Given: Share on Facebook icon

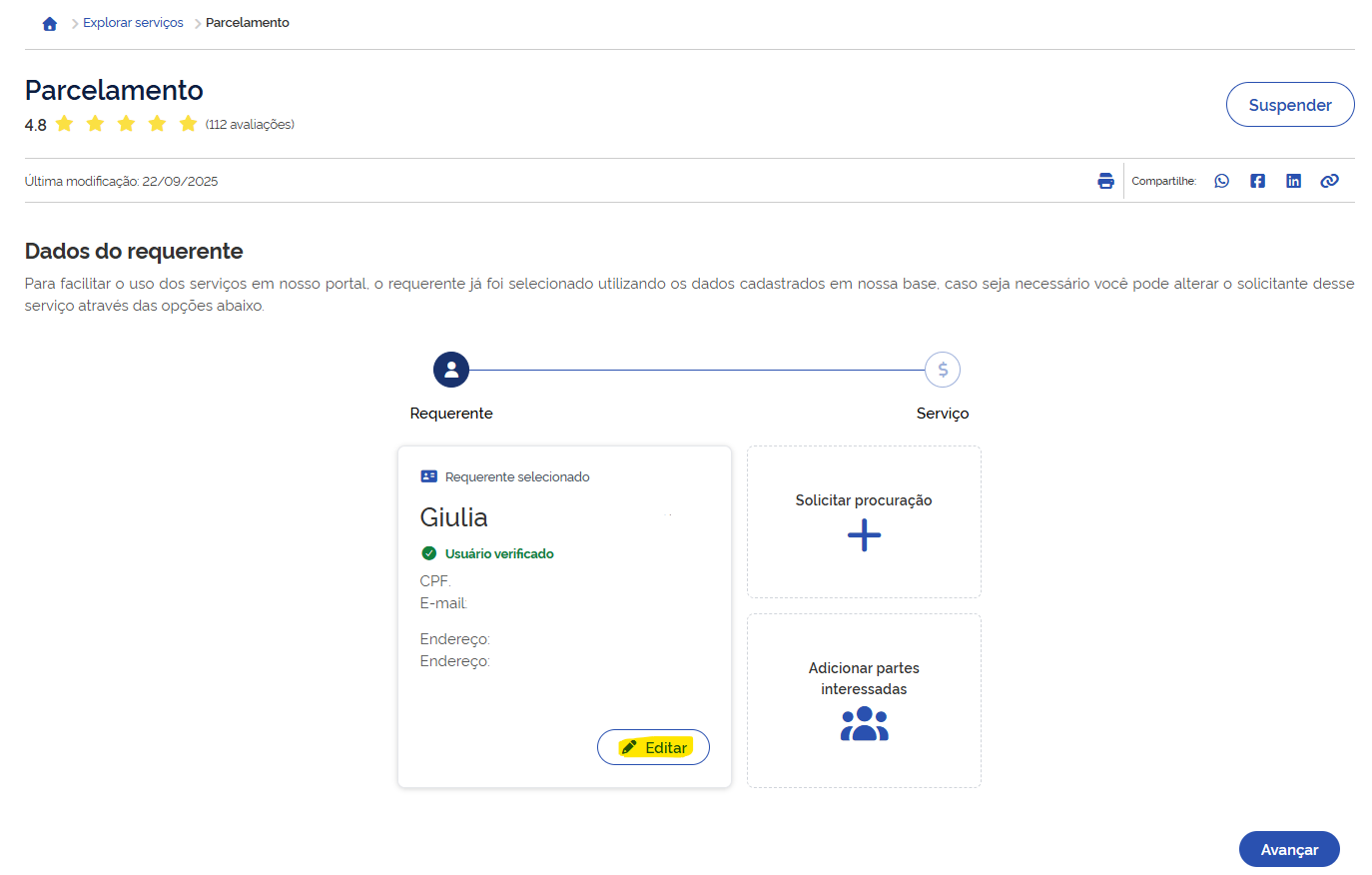Looking at the screenshot, I should click(1258, 181).
